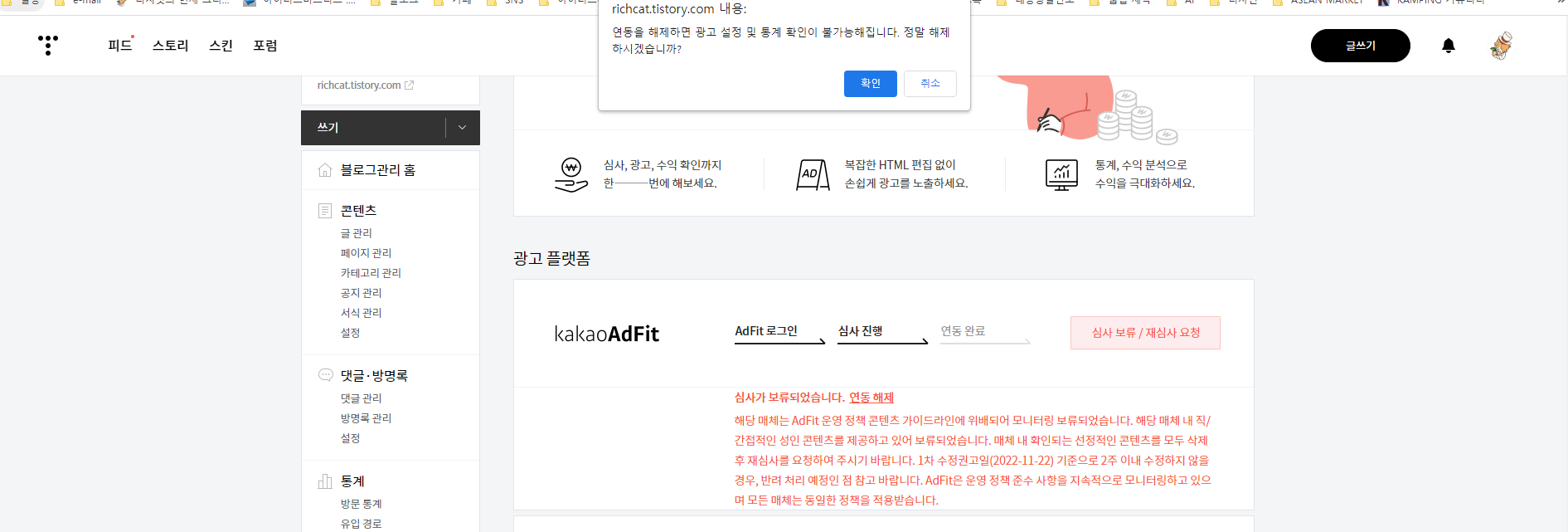Open 유입 경로
Viewport: 1568px width, 532px height.
[362, 524]
